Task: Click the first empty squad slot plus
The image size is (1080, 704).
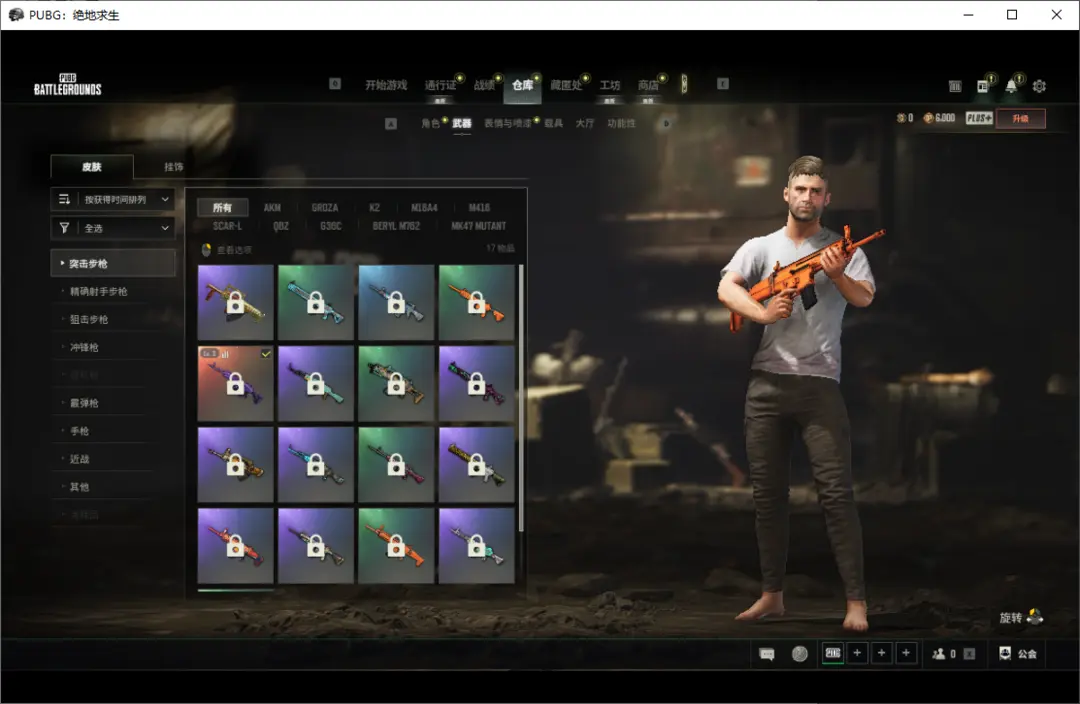Action: point(857,654)
